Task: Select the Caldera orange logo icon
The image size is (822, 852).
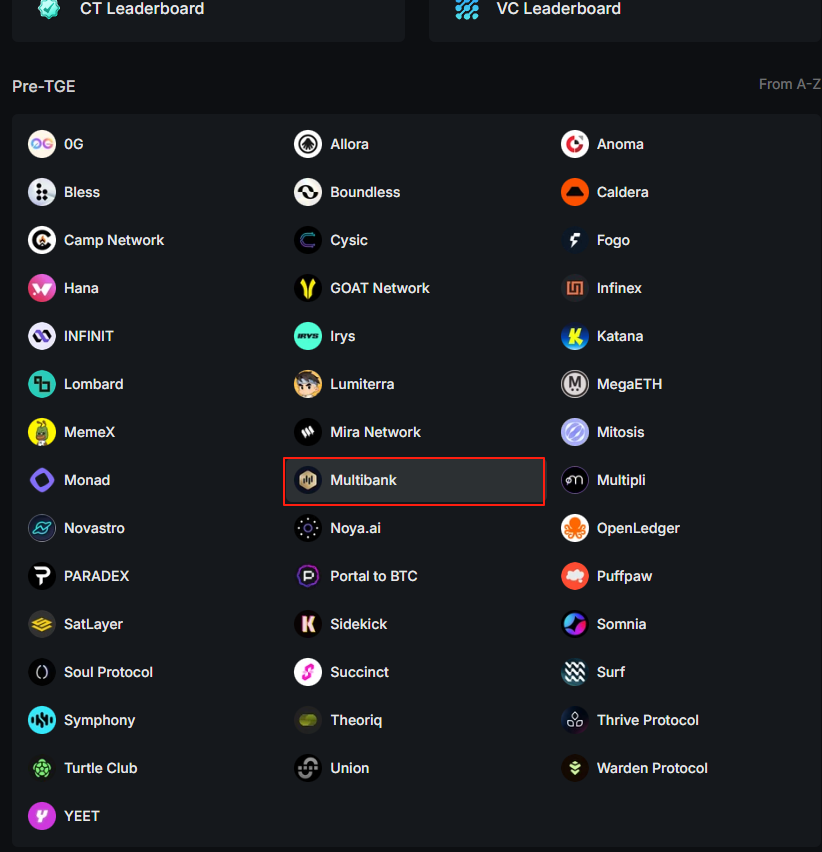Action: pyautogui.click(x=575, y=192)
